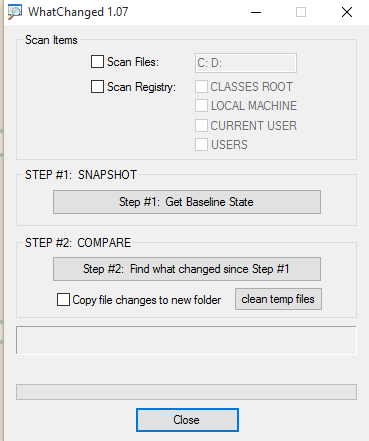369x441 pixels.
Task: Check Copy file changes to new folder
Action: (63, 300)
